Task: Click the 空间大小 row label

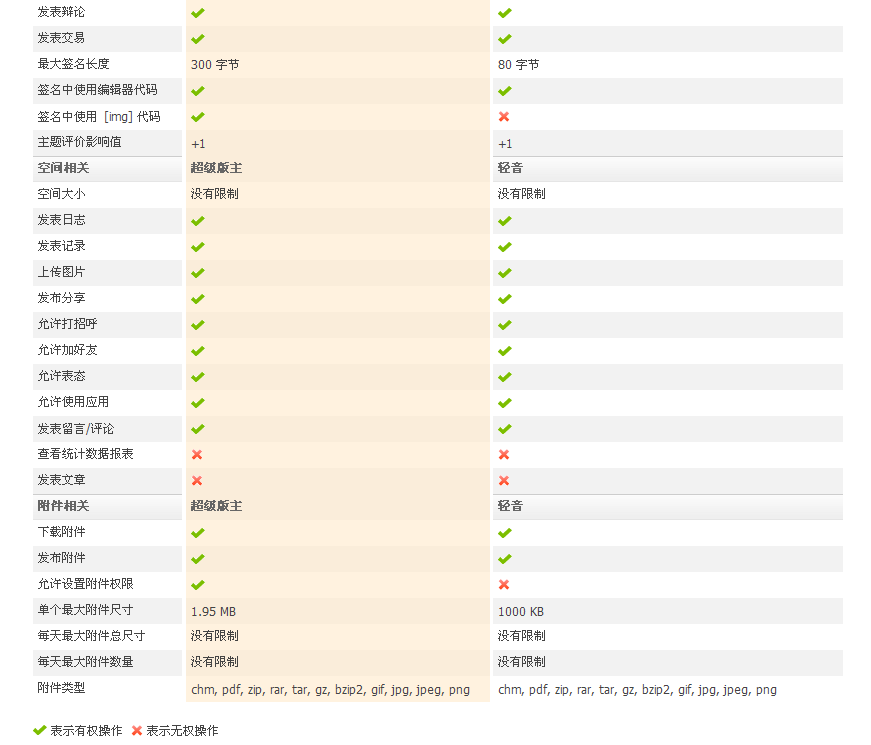Action: tap(61, 194)
